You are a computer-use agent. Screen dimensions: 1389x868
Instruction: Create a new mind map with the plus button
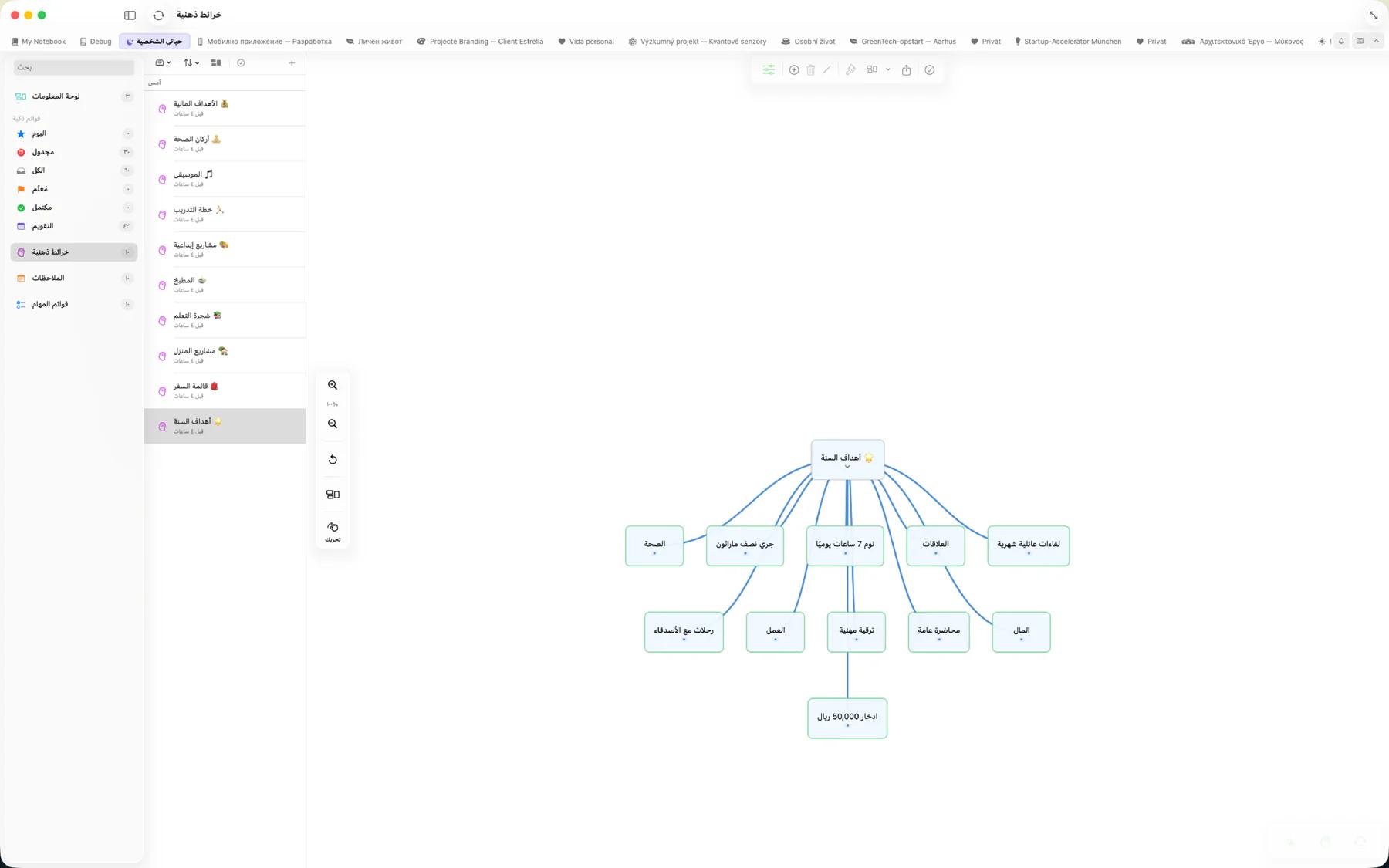click(x=292, y=63)
